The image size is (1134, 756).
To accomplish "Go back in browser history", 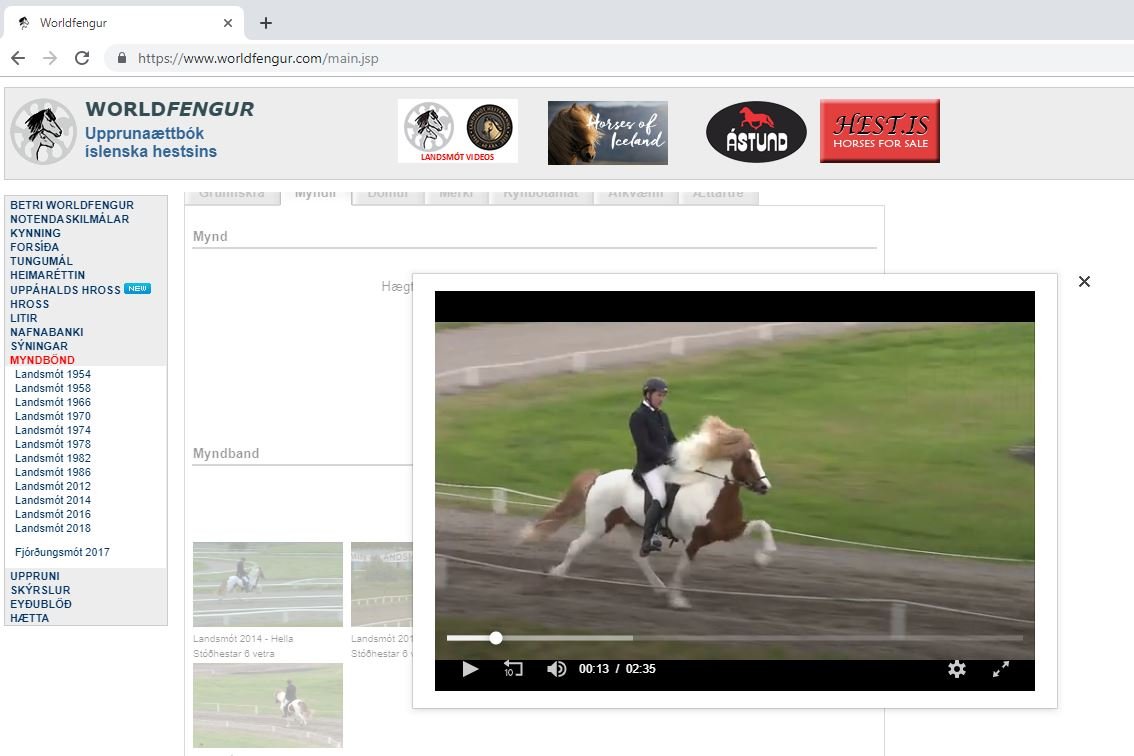I will point(18,58).
